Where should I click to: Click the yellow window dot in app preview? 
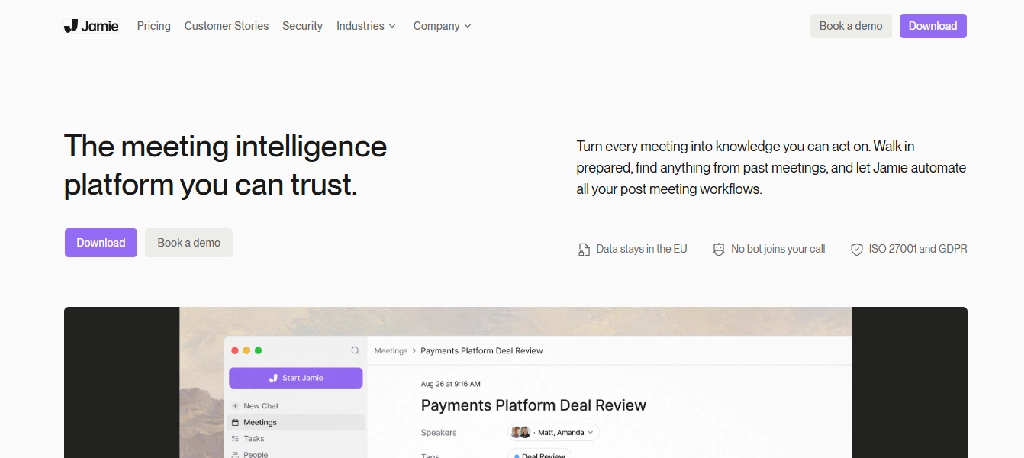247,351
